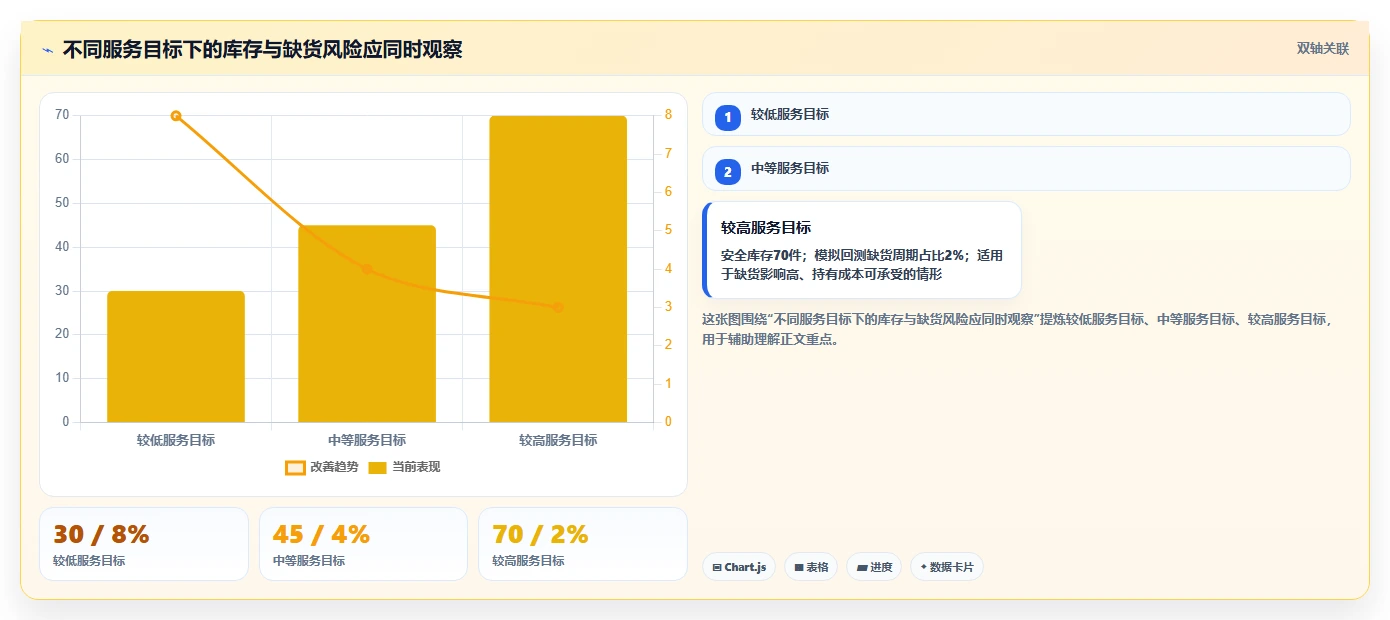The height and width of the screenshot is (620, 1390).
Task: Click the 较高服务目标 bar in the chart
Action: coord(558,269)
